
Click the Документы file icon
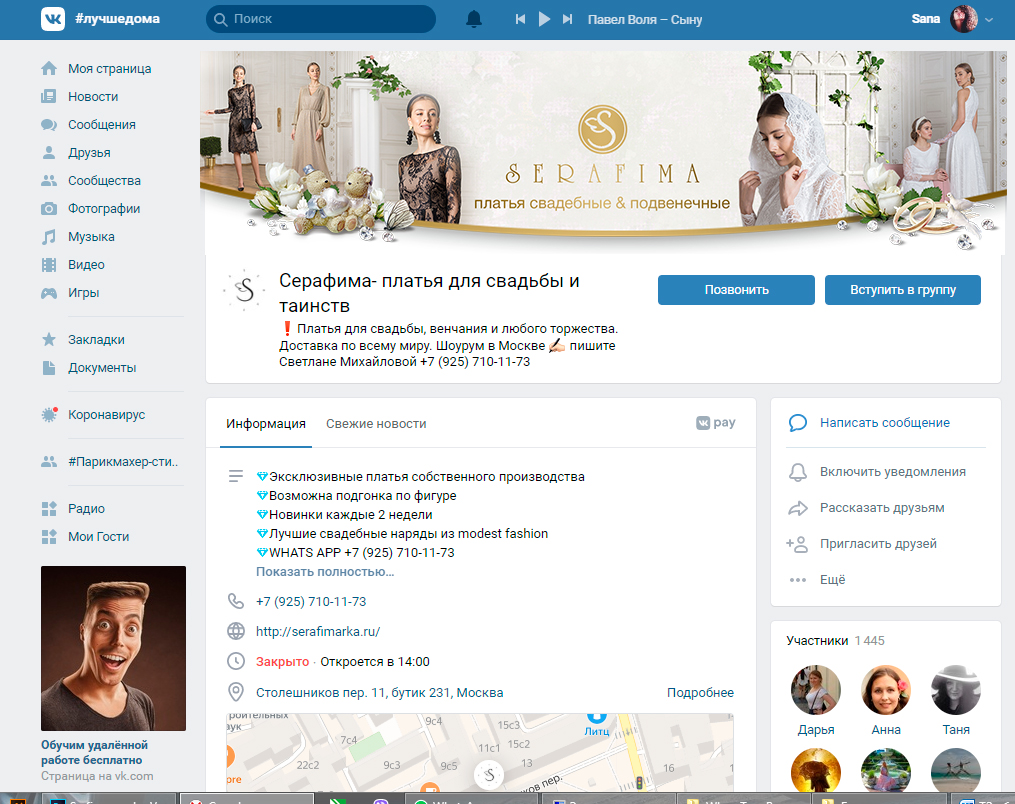pos(49,368)
